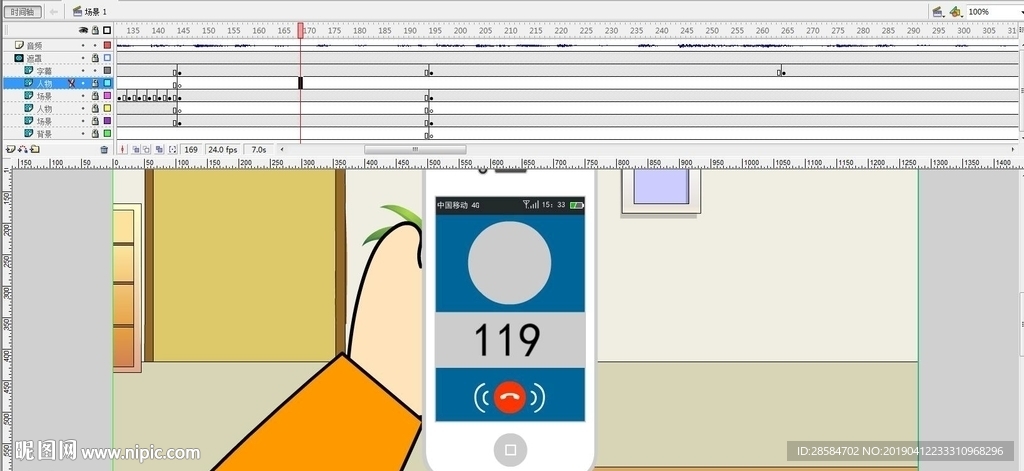
Task: Unlock the selected 人物 layer padlock
Action: 95,83
